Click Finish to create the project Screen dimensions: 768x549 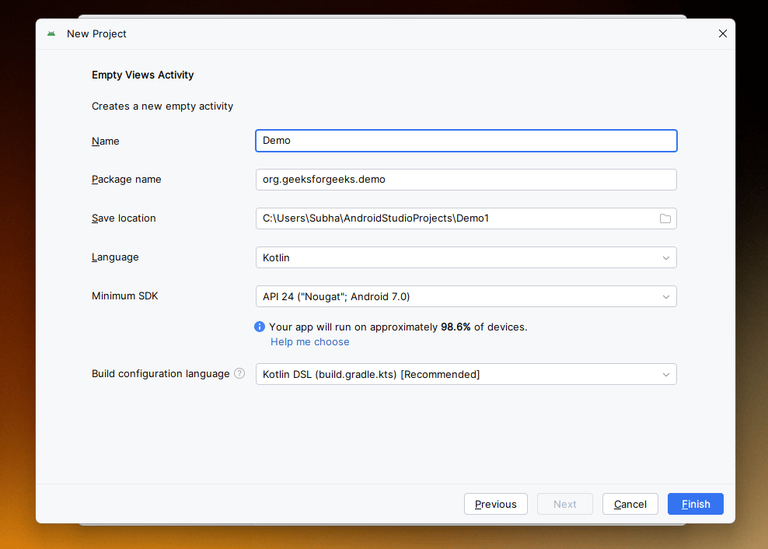point(696,504)
